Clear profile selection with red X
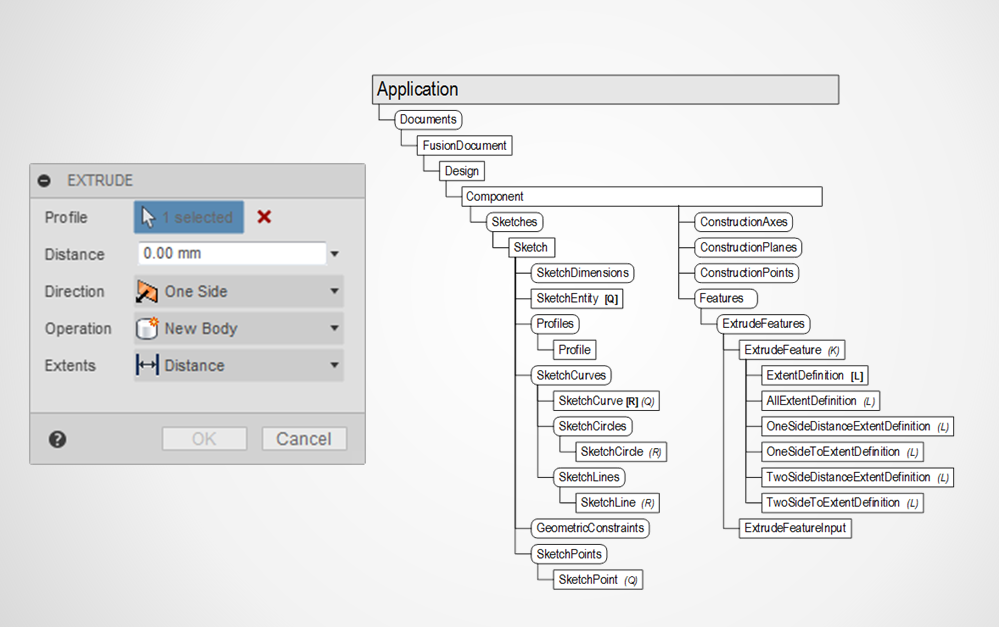Screen dimensions: 999x644 (264, 217)
